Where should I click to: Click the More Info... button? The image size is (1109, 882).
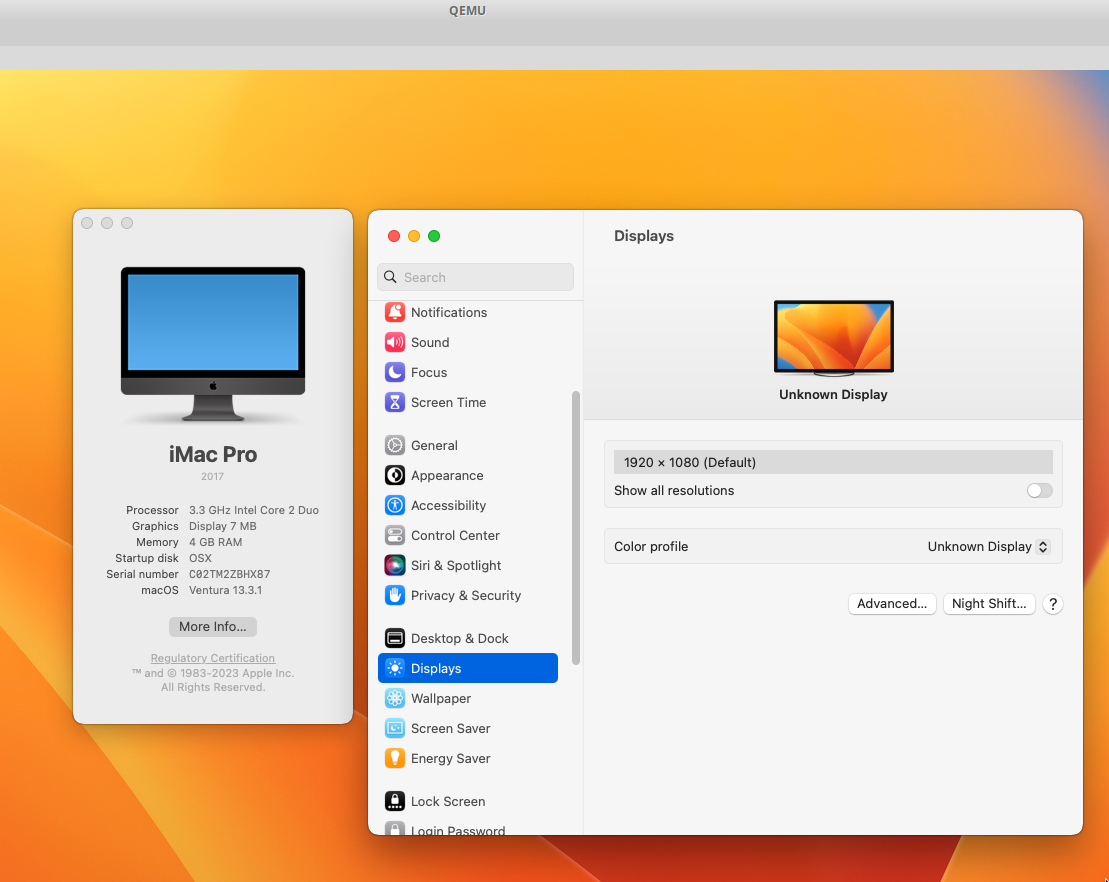213,627
